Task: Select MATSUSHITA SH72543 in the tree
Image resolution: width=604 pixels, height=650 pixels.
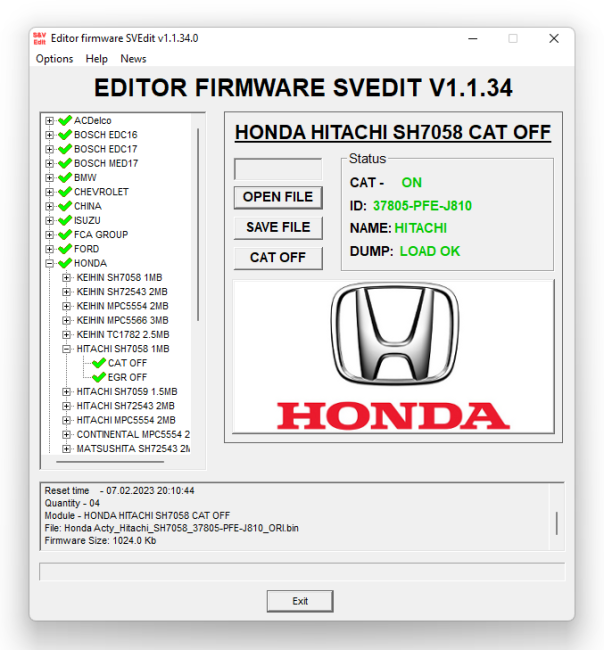Action: [x=133, y=449]
